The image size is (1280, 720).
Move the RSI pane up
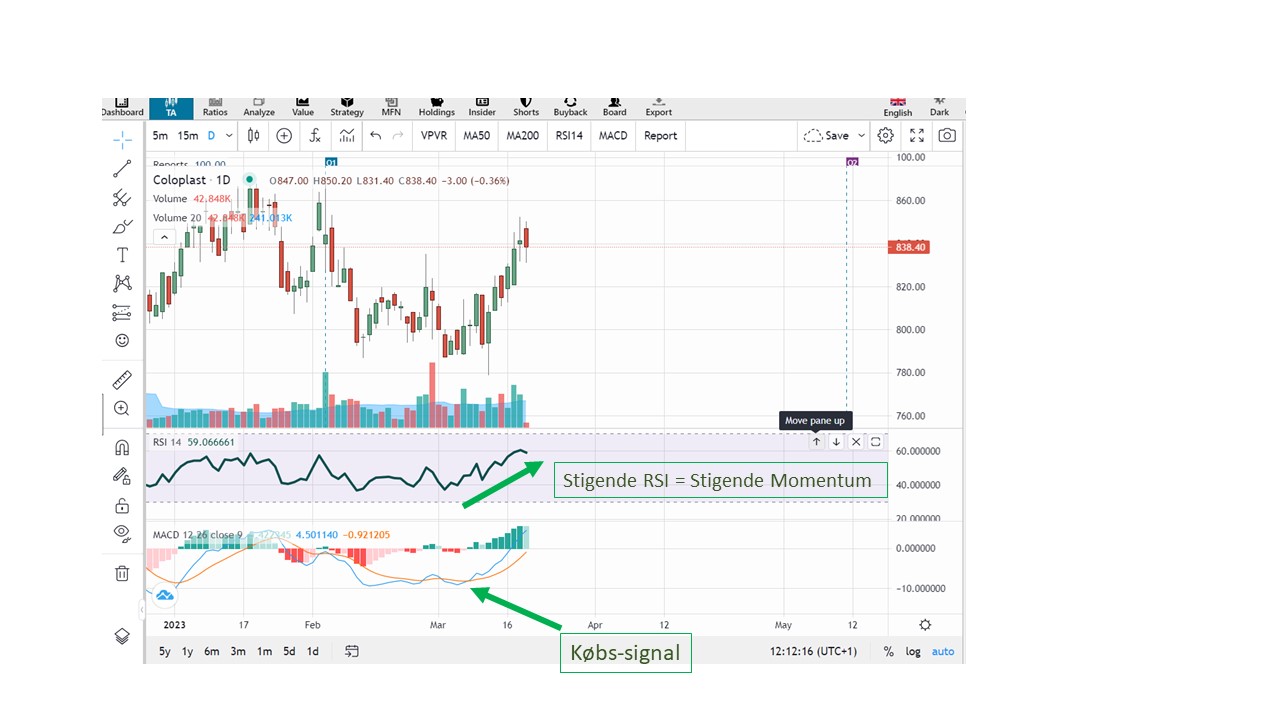816,442
